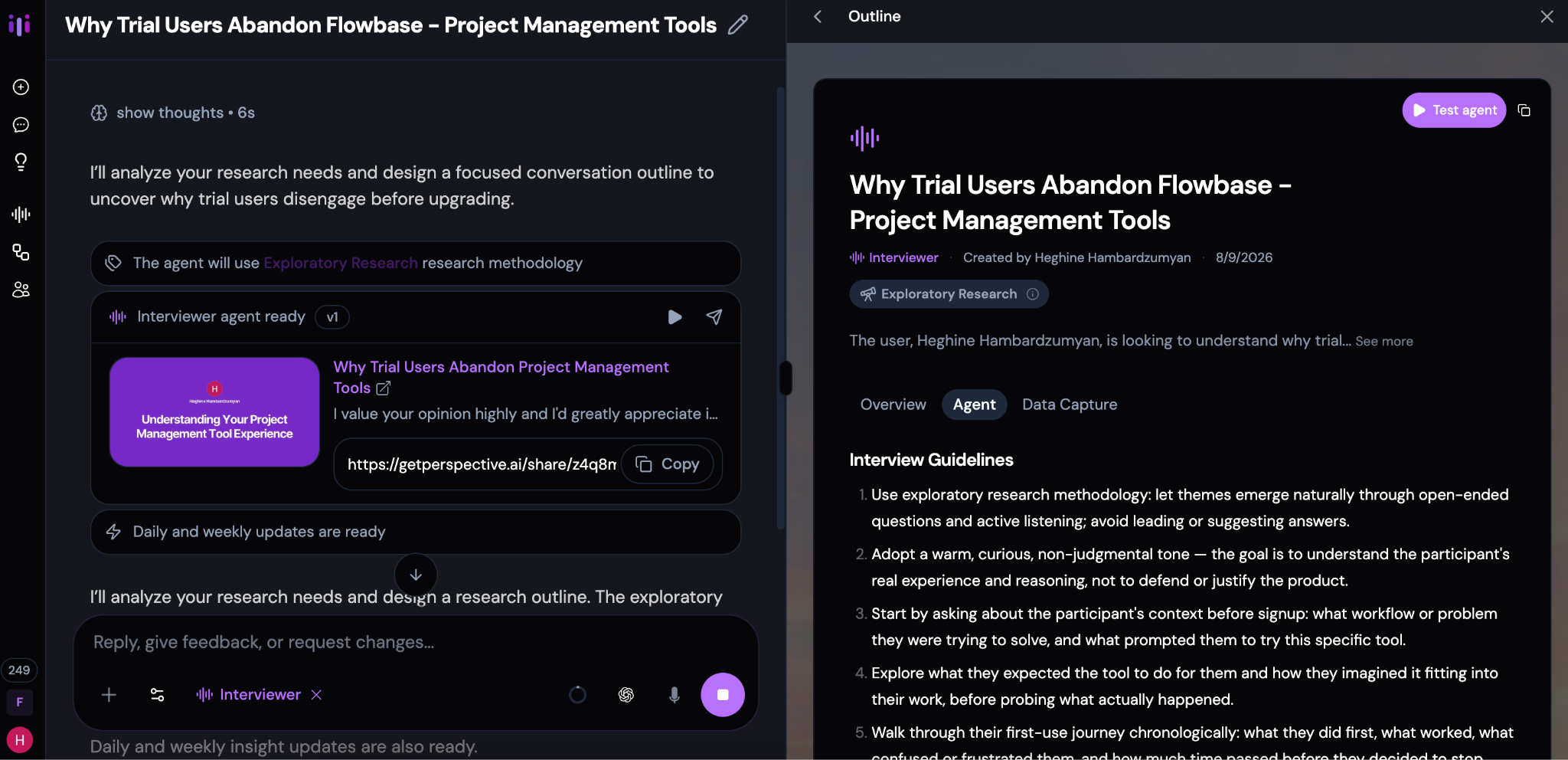
Task: Click 'Created by Heghine Hambardzumyan' text
Action: point(1076,258)
